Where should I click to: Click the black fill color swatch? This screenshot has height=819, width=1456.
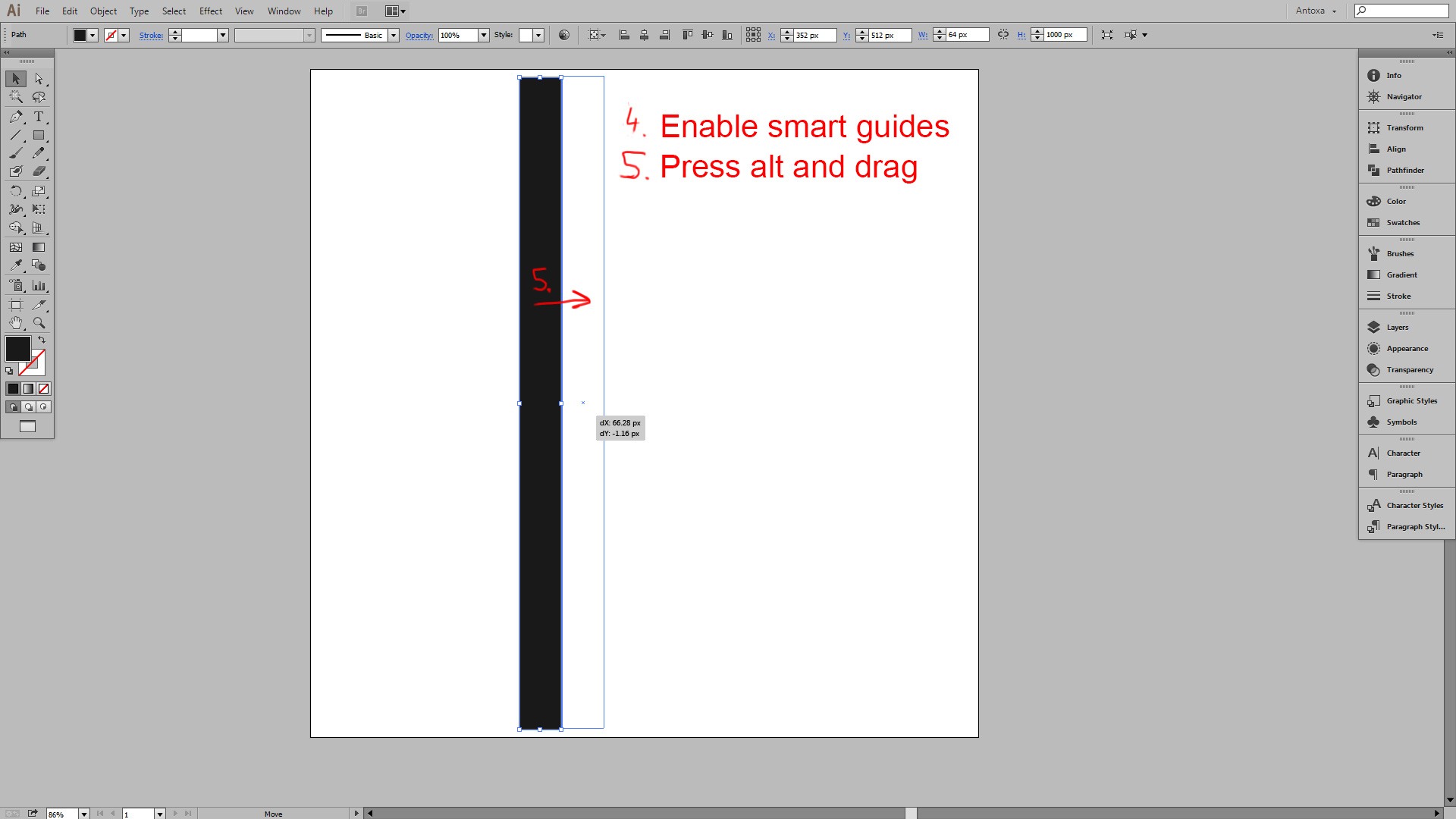[18, 349]
